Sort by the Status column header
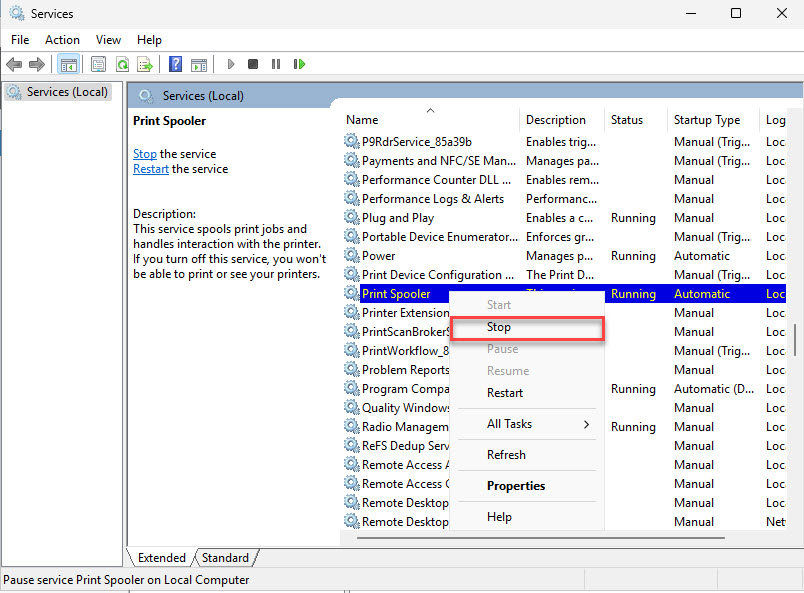 tap(636, 120)
